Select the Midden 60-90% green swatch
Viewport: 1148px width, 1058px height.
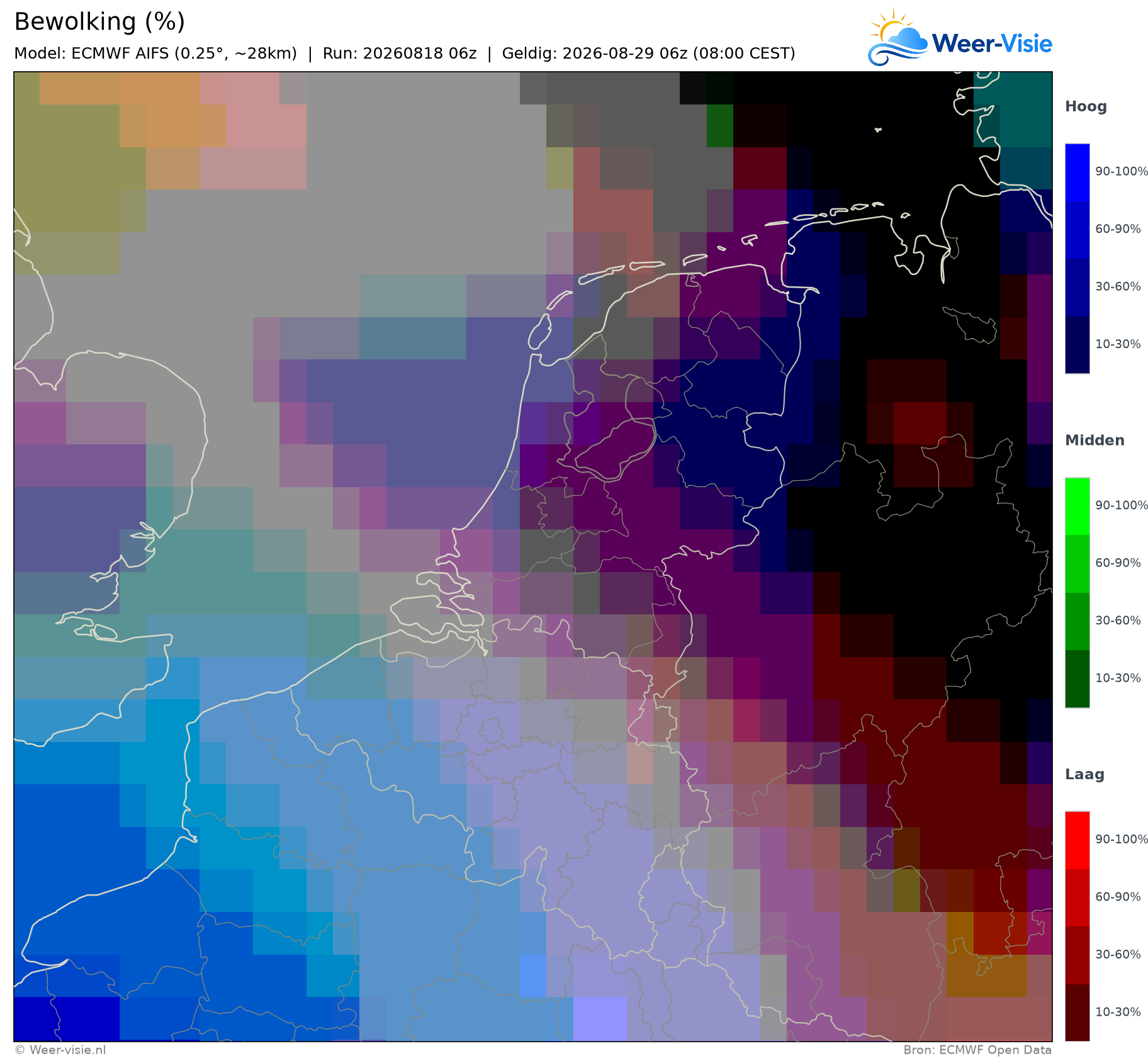1077,564
